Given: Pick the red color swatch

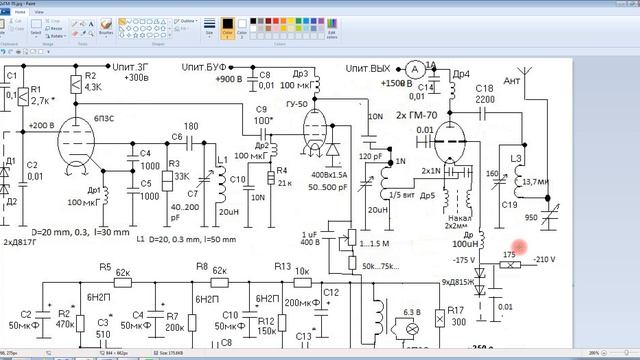Looking at the screenshot, I should tap(276, 21).
